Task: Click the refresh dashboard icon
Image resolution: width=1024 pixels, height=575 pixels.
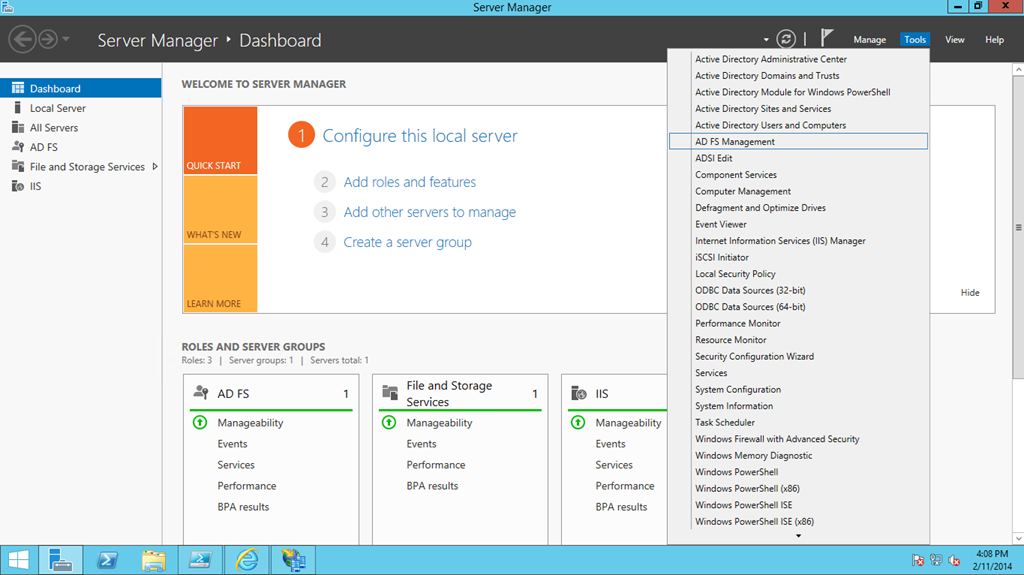Action: (786, 39)
